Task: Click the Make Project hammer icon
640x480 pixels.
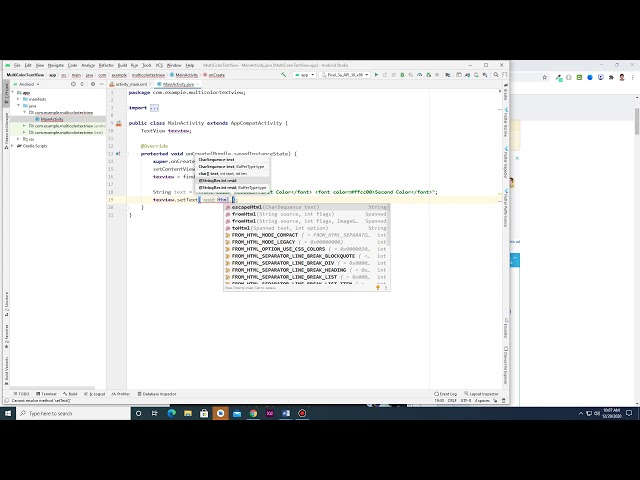Action: [283, 75]
